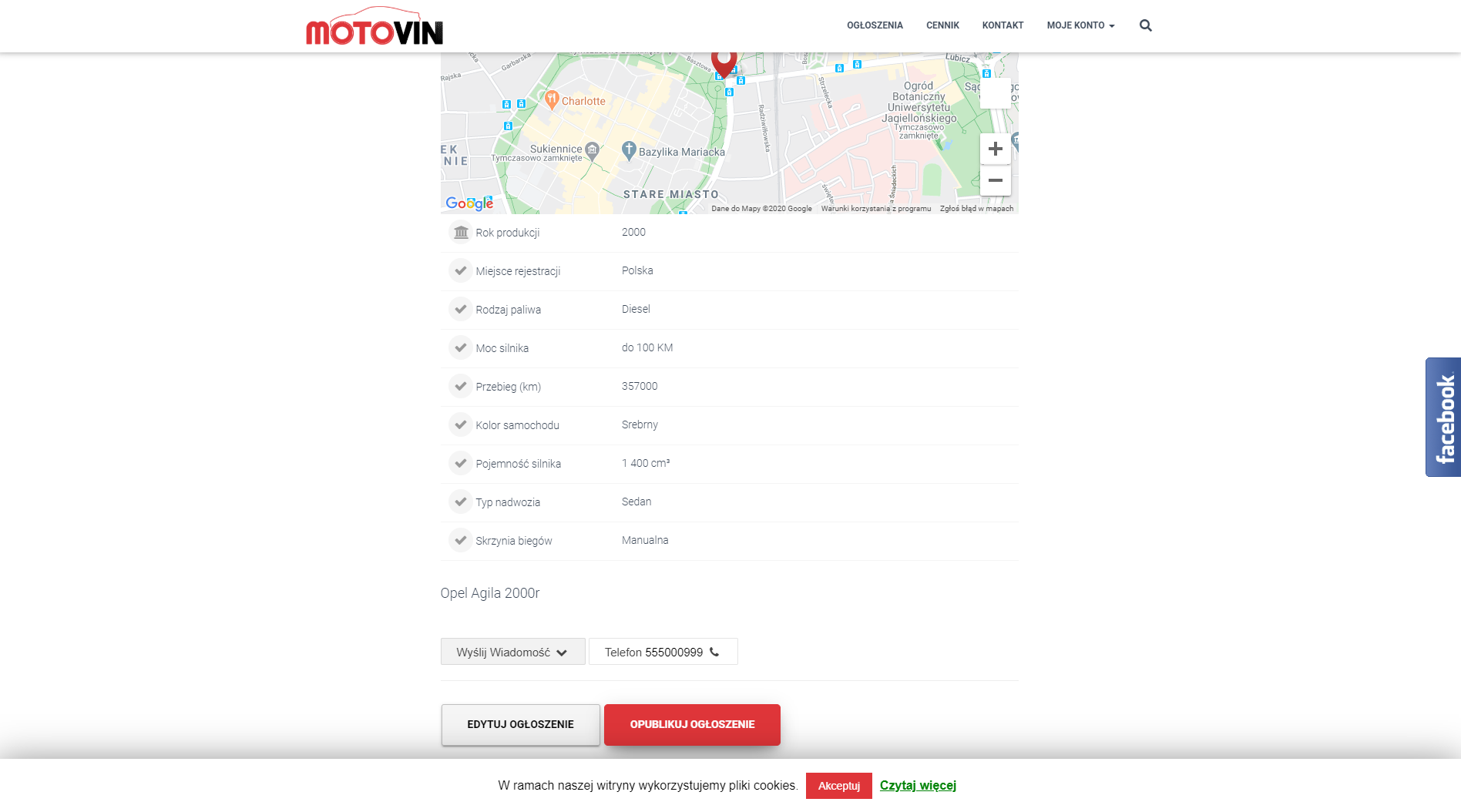Viewport: 1461px width, 812px height.
Task: Zoom out on the map
Action: pos(995,180)
